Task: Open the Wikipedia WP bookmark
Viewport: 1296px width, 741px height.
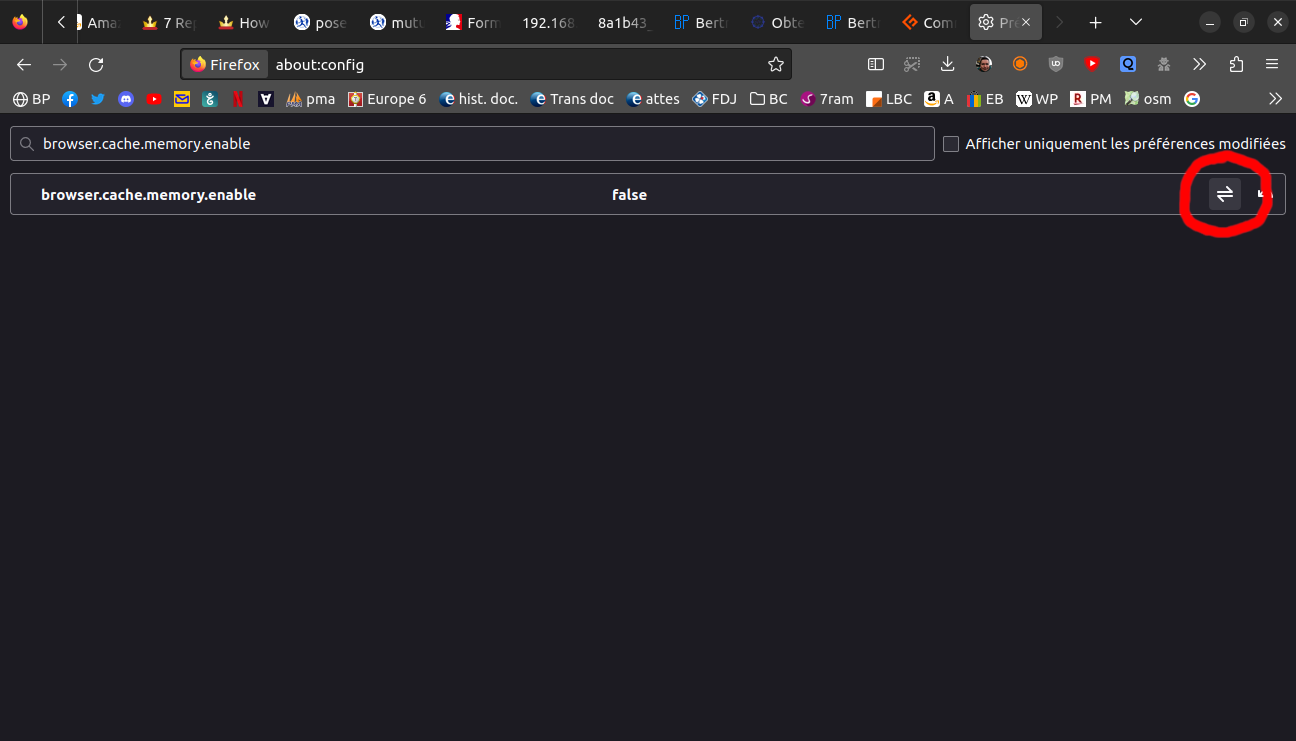Action: [x=1038, y=99]
